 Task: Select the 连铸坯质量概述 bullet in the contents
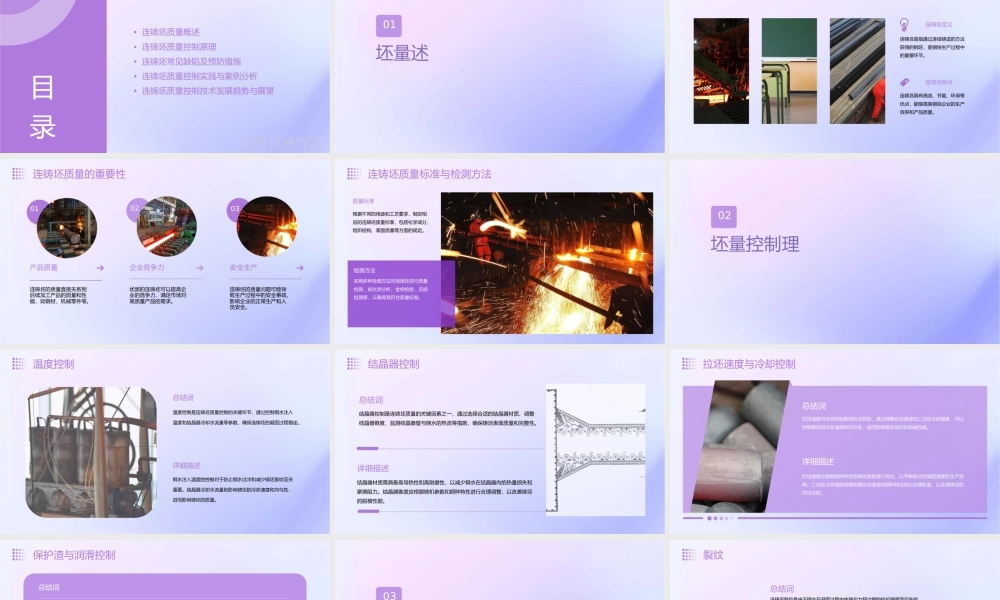tap(170, 32)
